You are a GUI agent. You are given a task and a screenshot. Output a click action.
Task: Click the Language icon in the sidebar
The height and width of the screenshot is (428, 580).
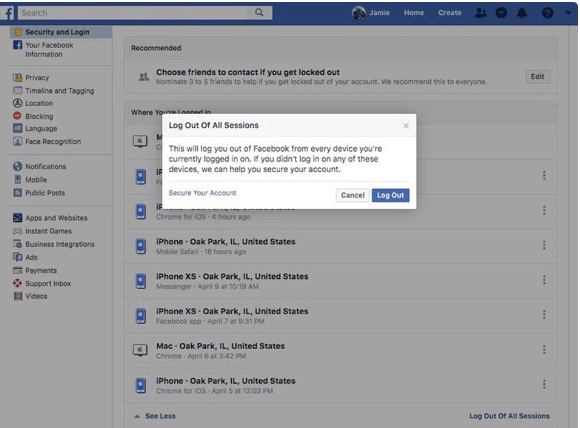[17, 128]
